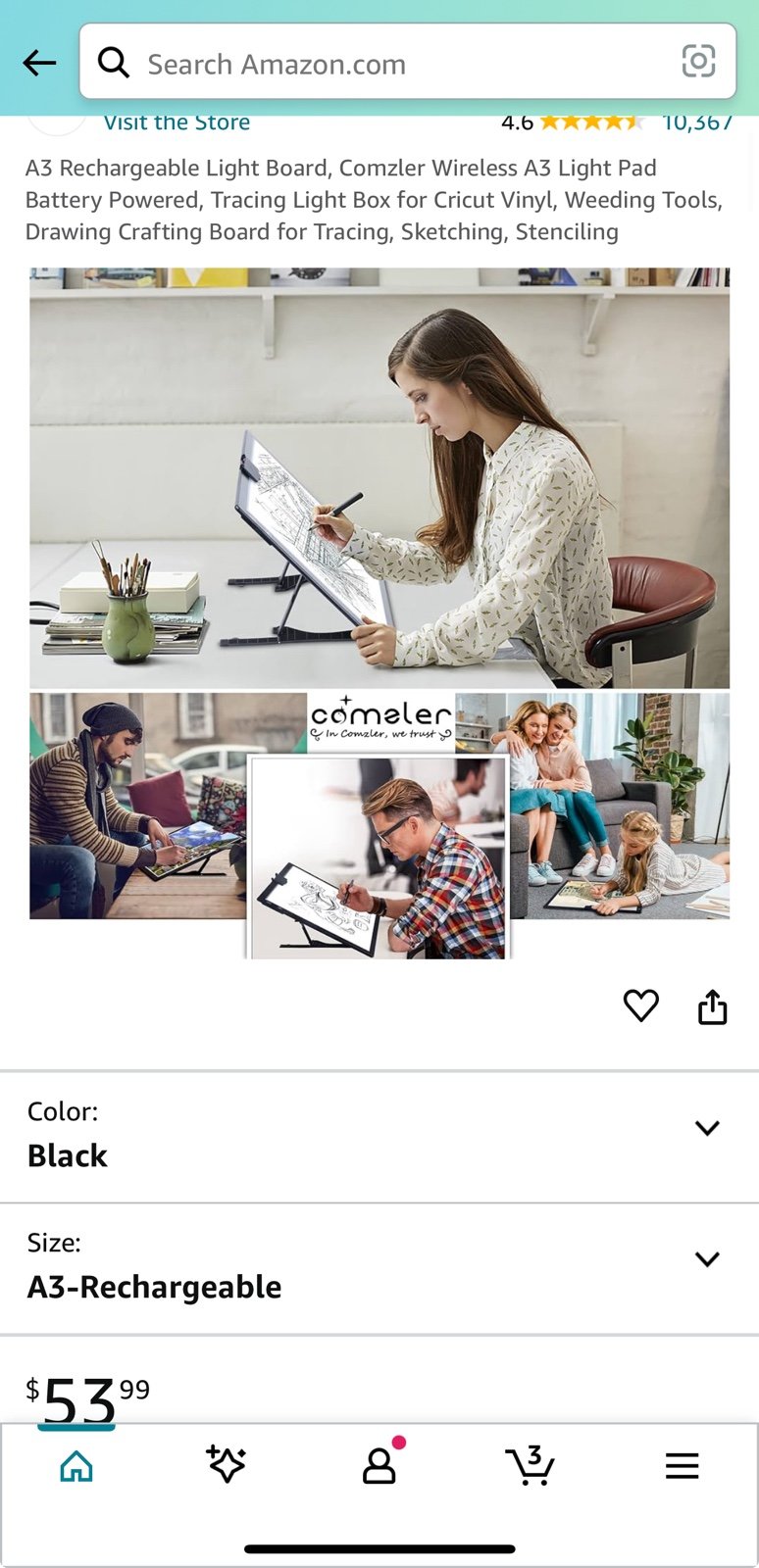Screen dimensions: 759x1568
Task: Expand the Color Black dropdown
Action: coord(379,1138)
